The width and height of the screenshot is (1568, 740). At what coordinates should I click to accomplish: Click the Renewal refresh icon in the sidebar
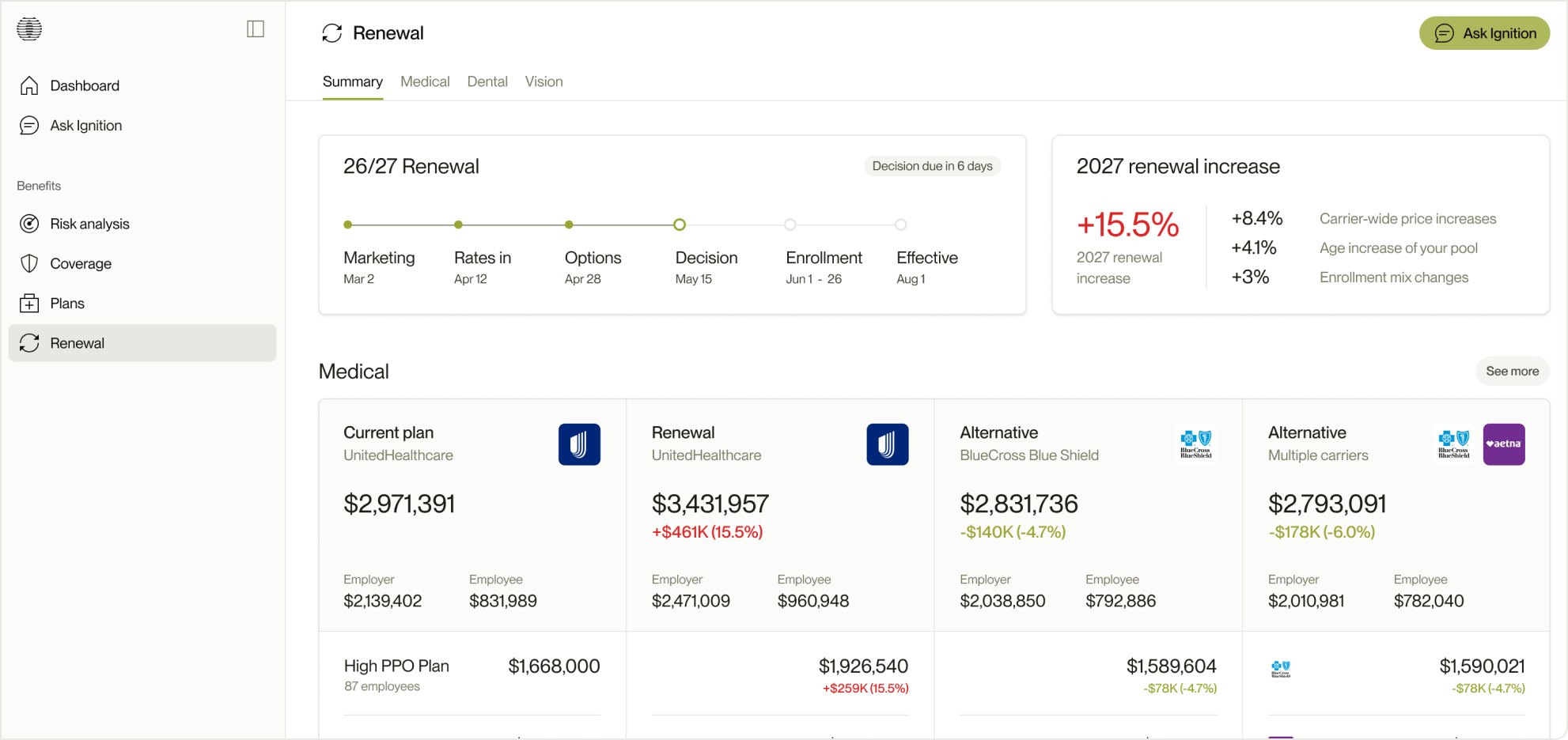(x=29, y=343)
